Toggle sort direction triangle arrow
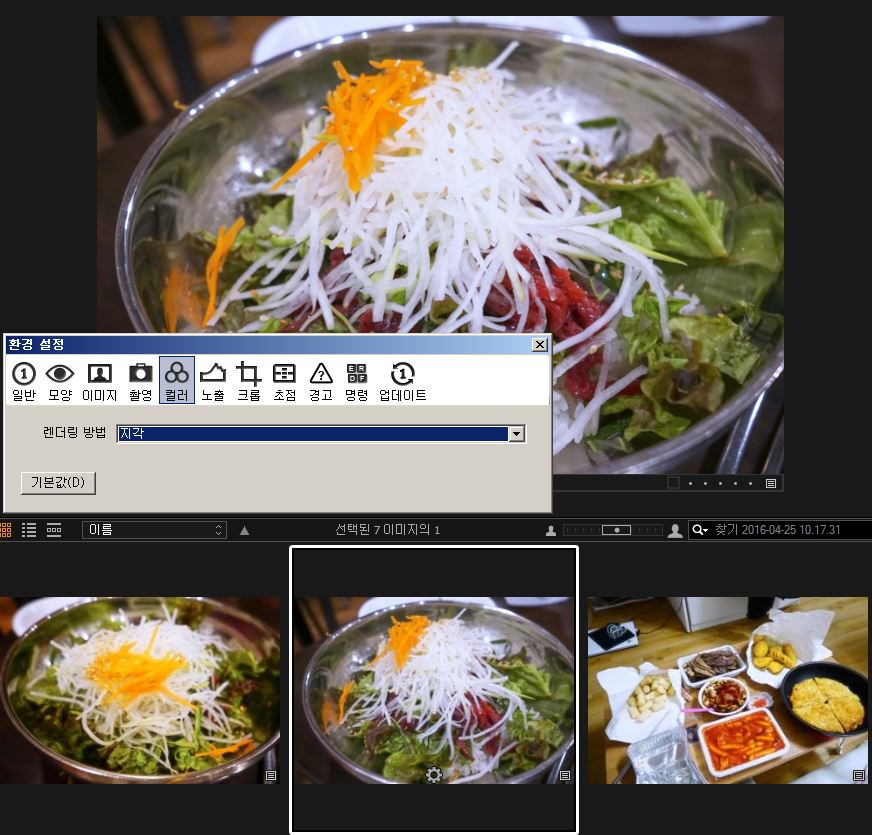 tap(244, 530)
